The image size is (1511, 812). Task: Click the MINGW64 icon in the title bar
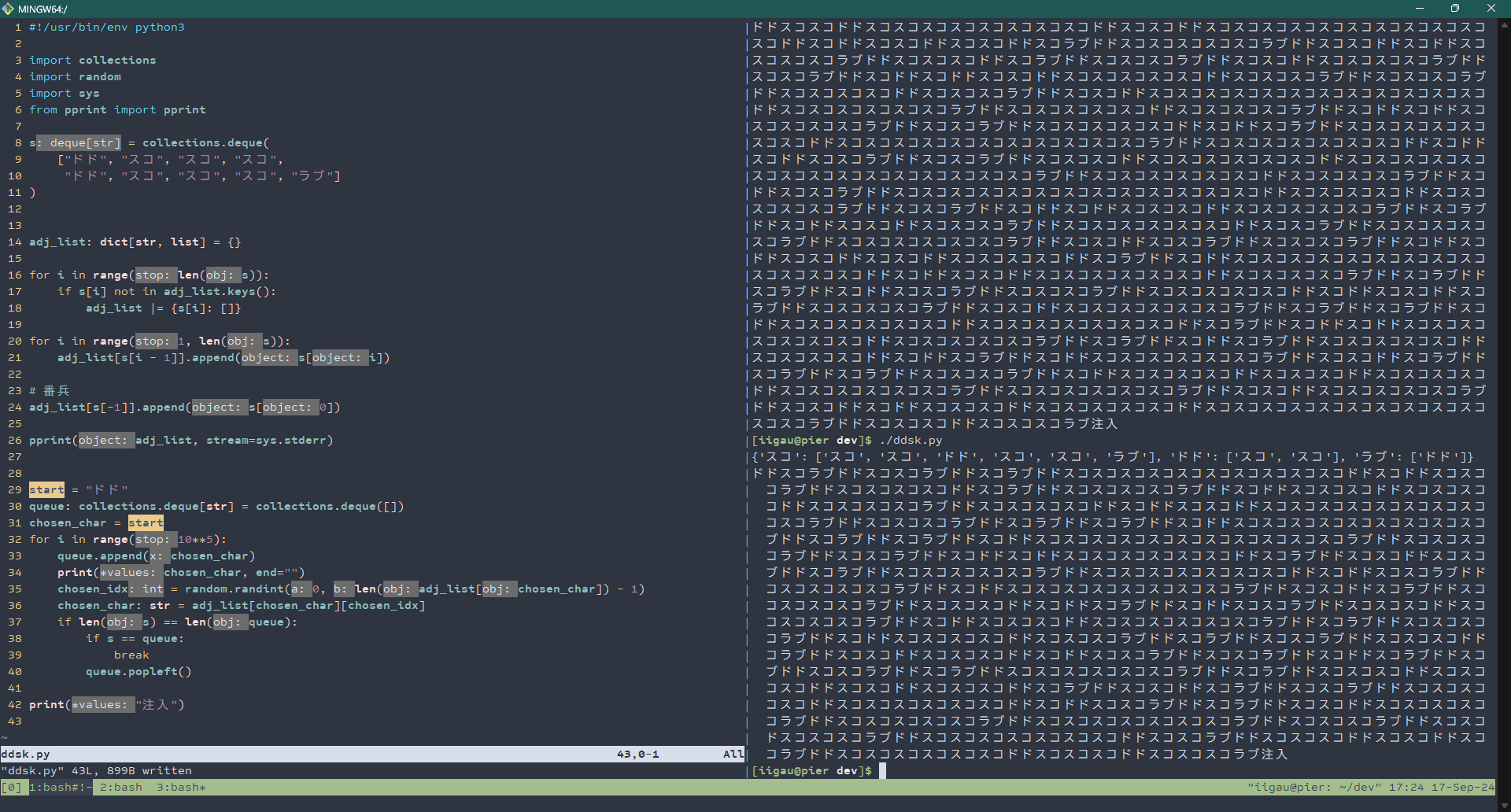pos(9,9)
